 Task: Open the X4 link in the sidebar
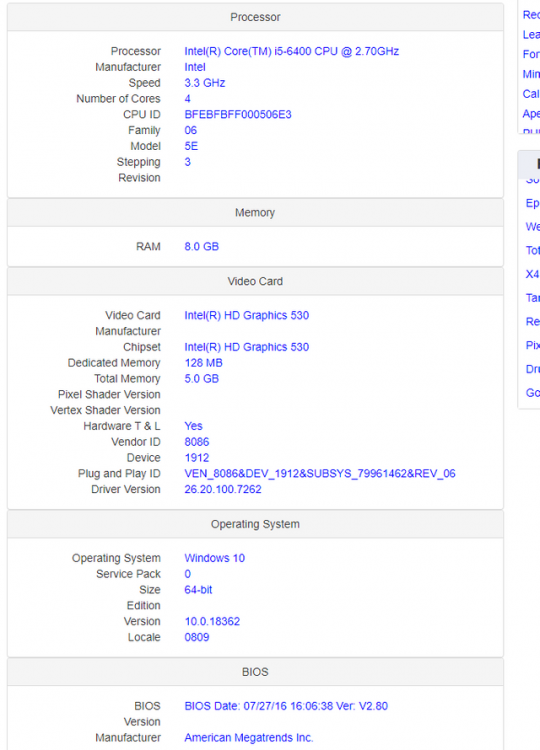pyautogui.click(x=532, y=274)
